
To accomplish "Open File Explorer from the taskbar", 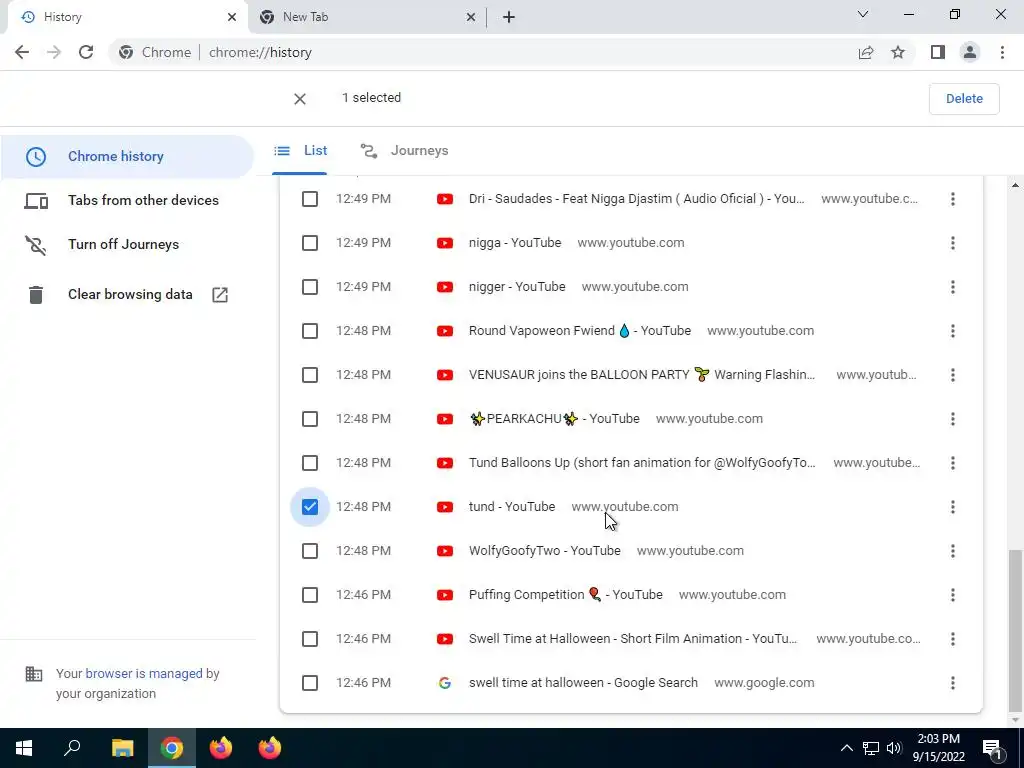I will click(x=122, y=748).
